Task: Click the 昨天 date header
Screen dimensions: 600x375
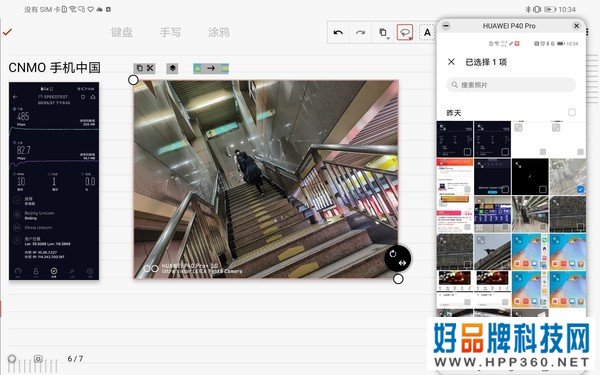Action: pyautogui.click(x=454, y=113)
